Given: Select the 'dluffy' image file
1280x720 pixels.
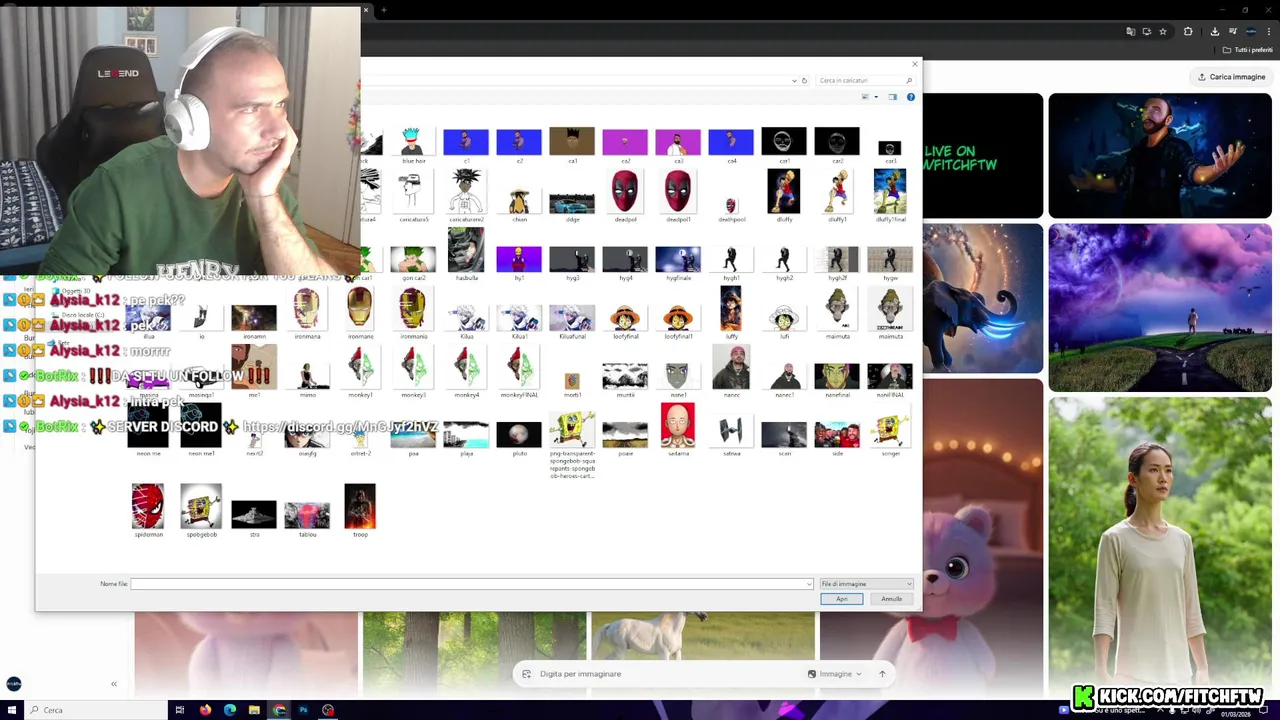Looking at the screenshot, I should pyautogui.click(x=784, y=195).
